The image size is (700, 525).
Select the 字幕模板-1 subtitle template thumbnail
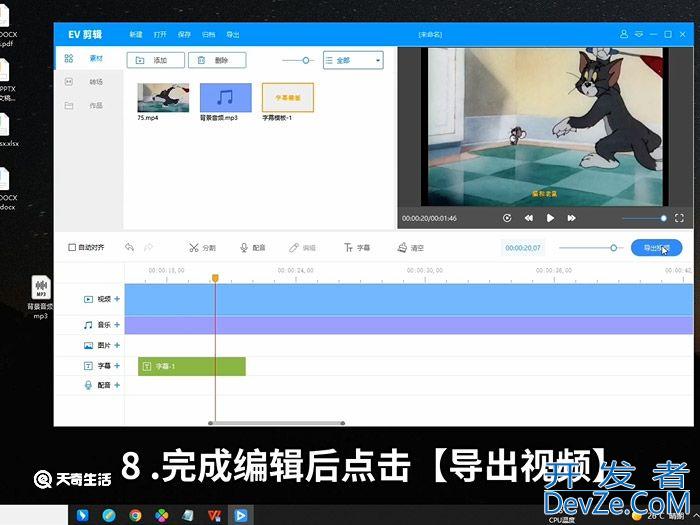coord(288,97)
